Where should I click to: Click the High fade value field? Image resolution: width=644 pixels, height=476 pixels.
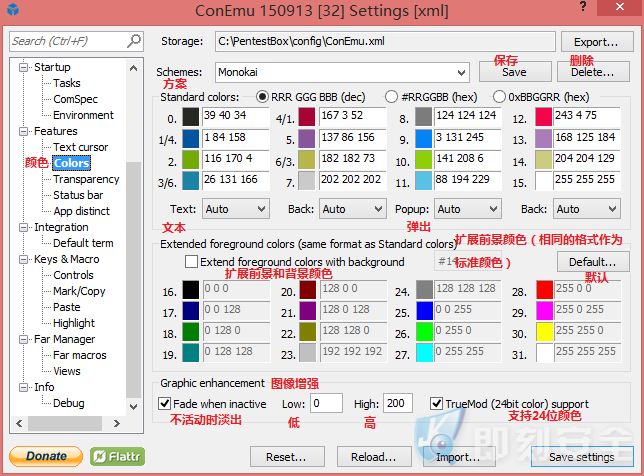(398, 403)
